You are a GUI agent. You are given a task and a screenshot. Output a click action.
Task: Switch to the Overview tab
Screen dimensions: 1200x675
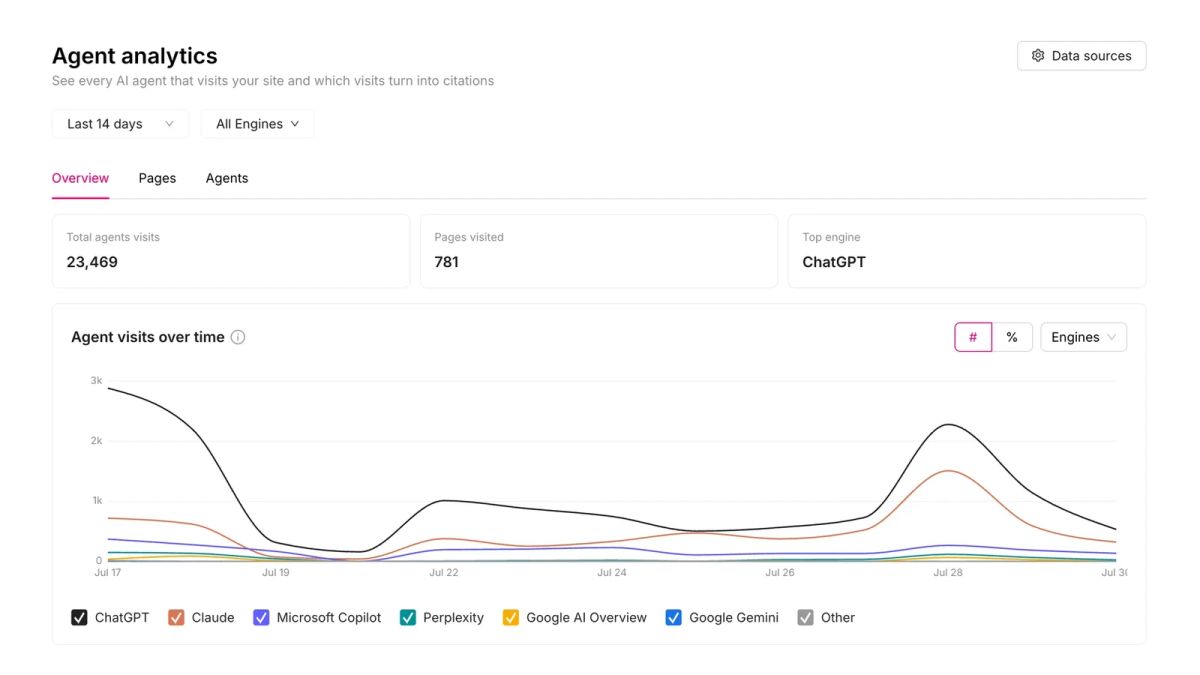80,178
